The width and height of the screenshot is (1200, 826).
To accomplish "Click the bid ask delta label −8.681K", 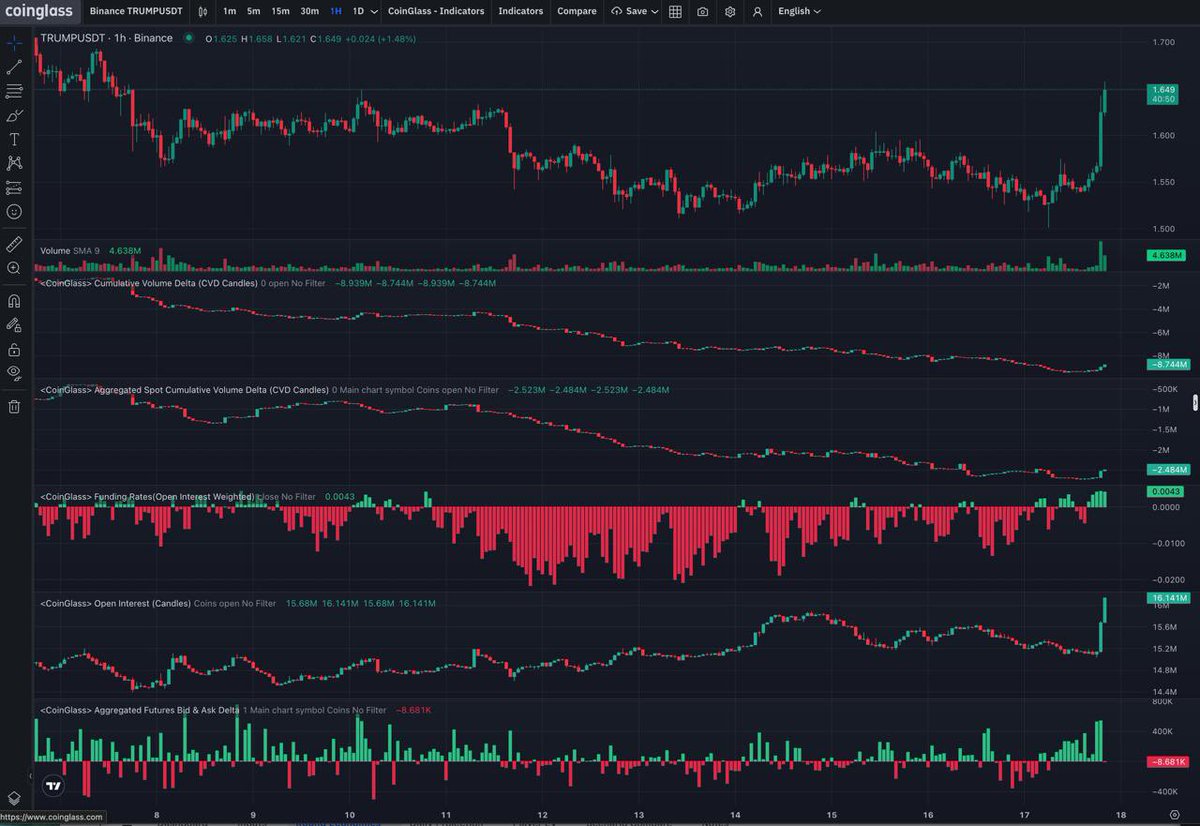I will 1168,762.
